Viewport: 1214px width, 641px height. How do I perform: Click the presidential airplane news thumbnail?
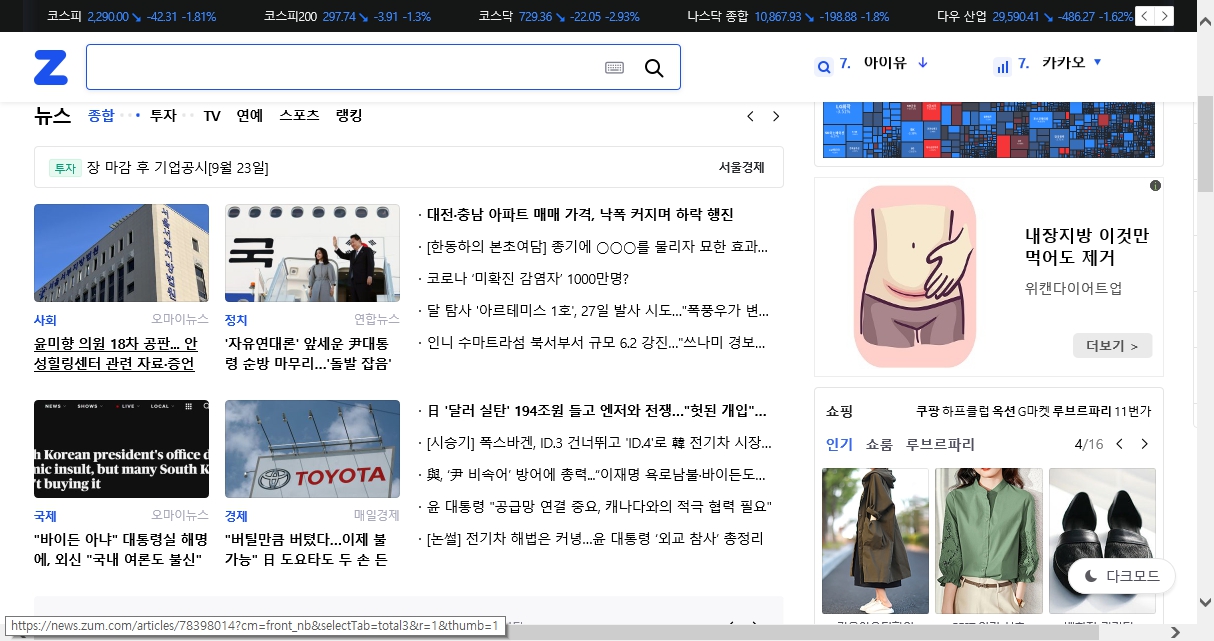[x=312, y=253]
